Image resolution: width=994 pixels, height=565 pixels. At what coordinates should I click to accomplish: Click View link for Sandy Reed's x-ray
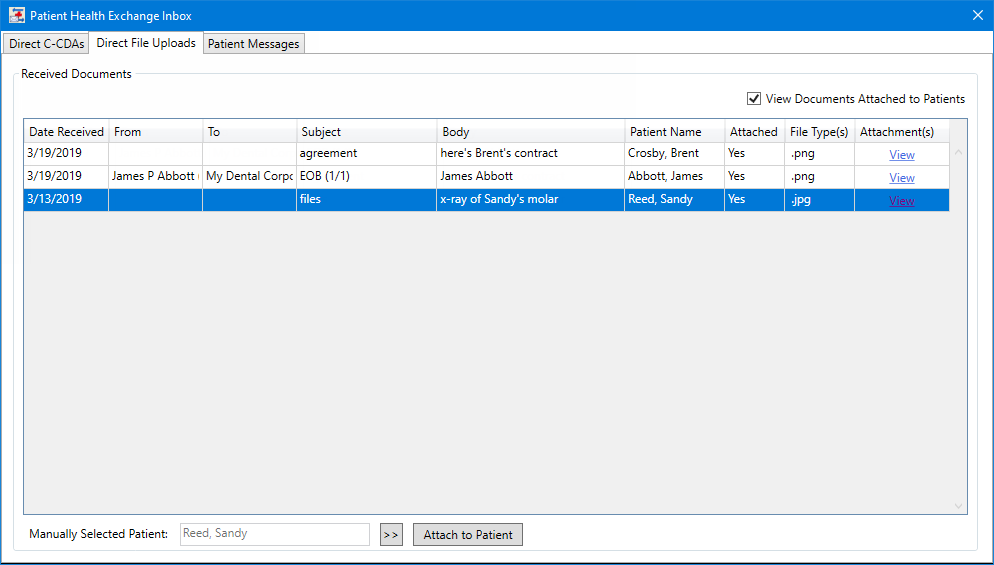[901, 201]
